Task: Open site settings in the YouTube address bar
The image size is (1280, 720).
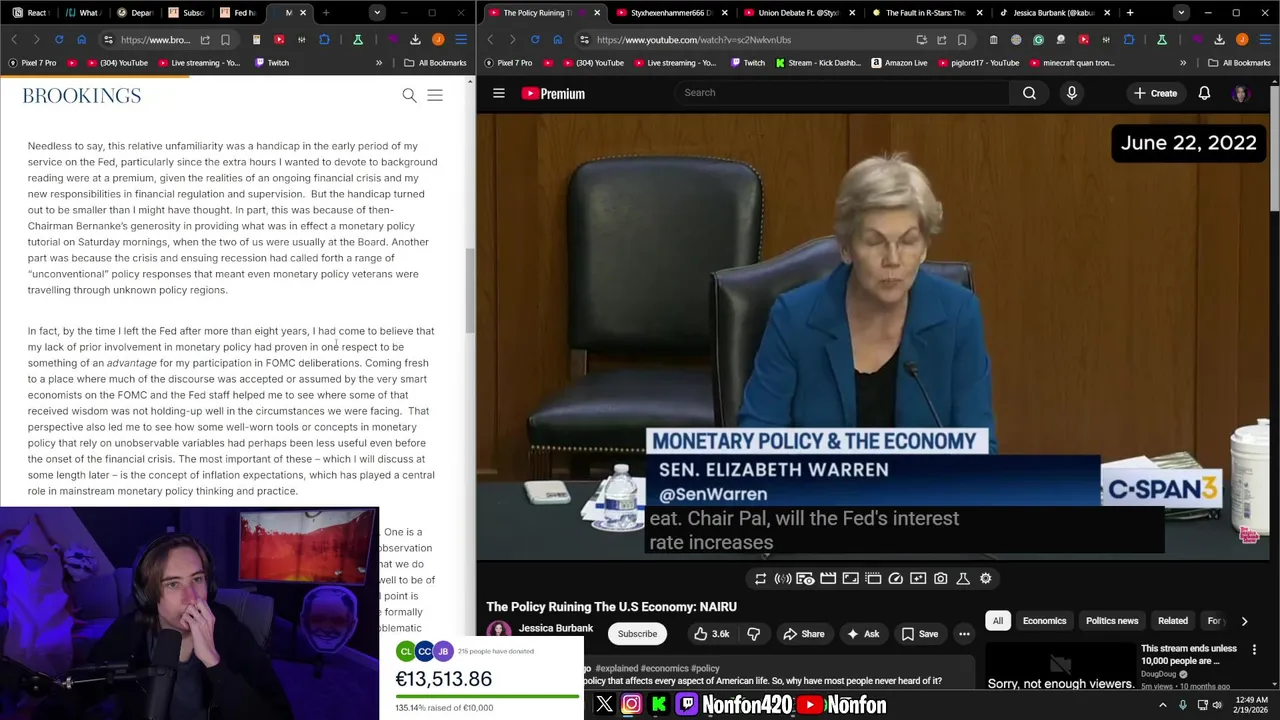Action: 583,40
